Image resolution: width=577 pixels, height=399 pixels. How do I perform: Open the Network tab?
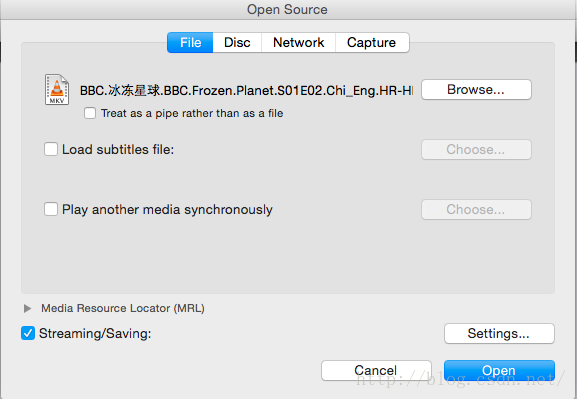[298, 42]
